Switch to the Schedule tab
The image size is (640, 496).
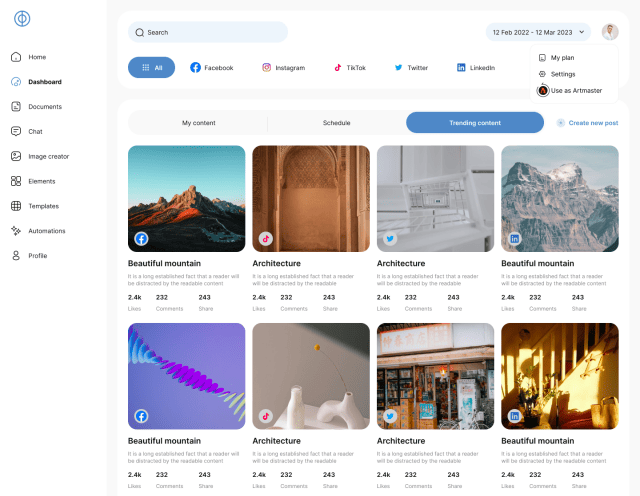click(x=336, y=123)
